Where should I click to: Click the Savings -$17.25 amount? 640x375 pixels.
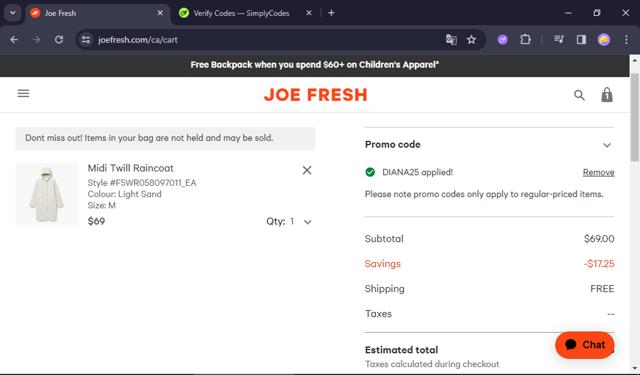click(599, 264)
